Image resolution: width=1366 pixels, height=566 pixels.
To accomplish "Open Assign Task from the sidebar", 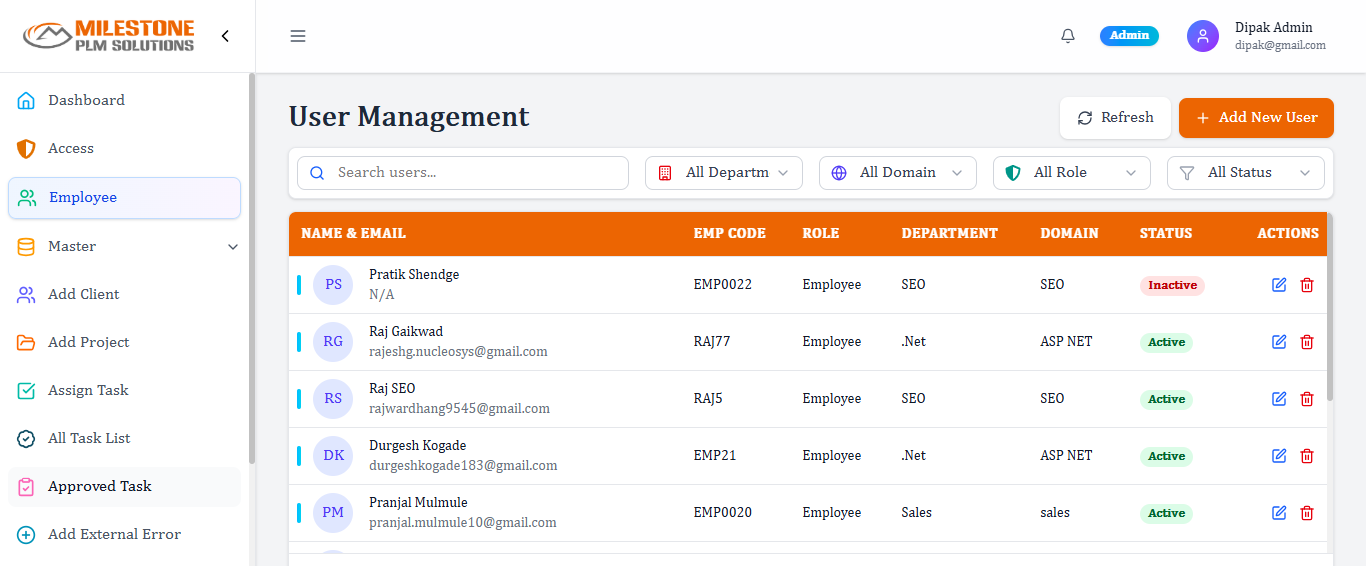I will 88,390.
